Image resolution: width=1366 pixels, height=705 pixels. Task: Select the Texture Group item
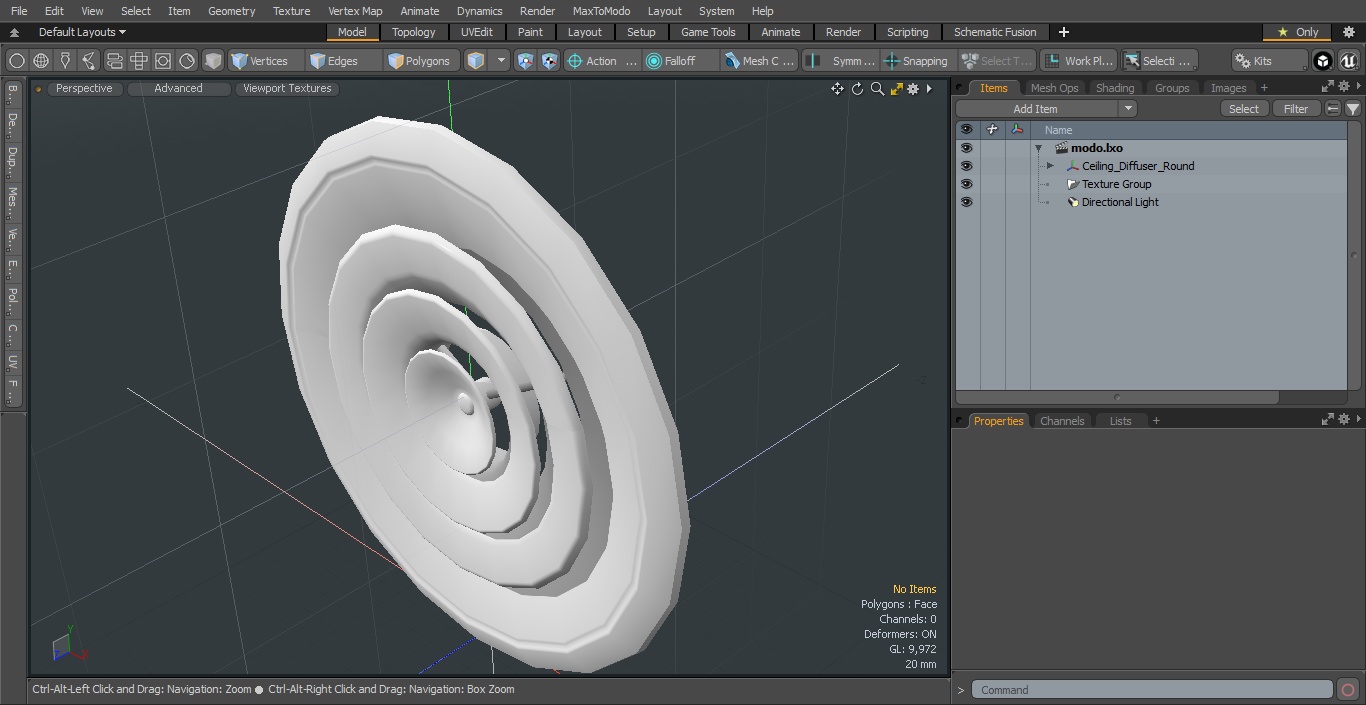(1116, 184)
